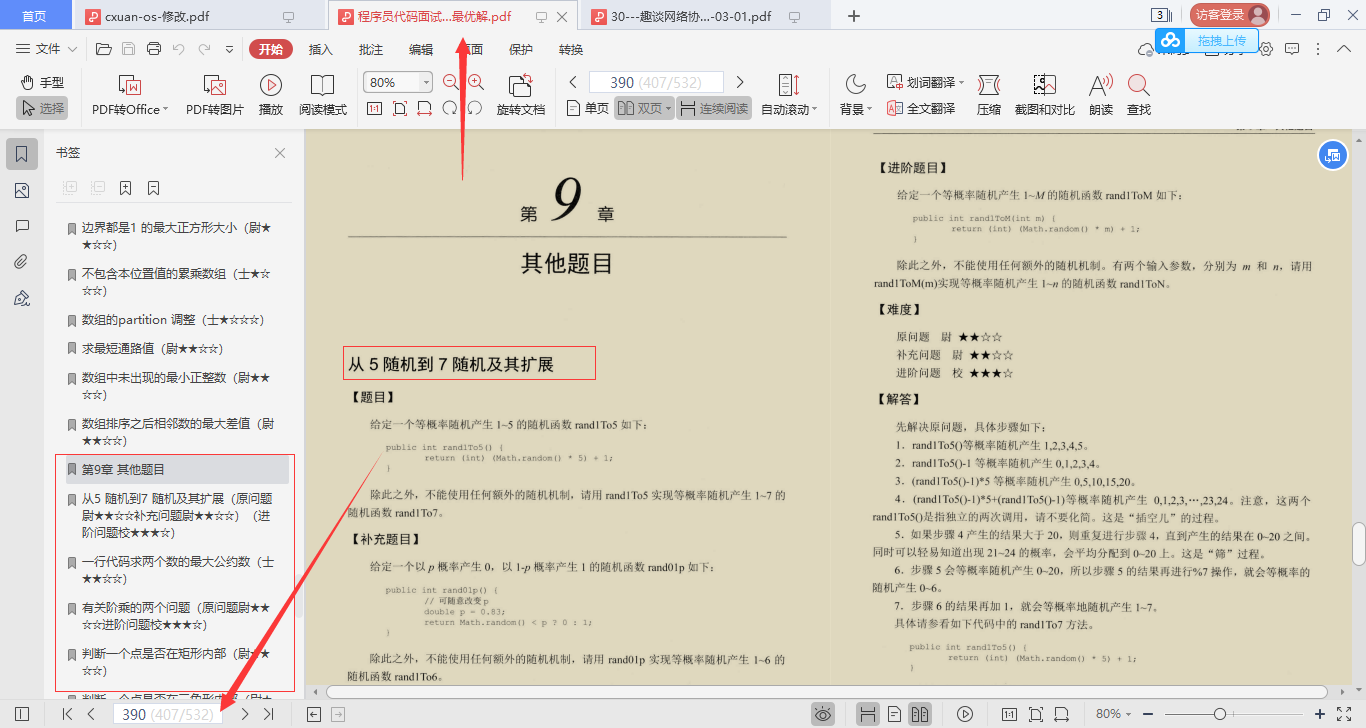Expand the quick access toolbar customization arrow
Viewport: 1366px width, 728px height.
point(229,49)
